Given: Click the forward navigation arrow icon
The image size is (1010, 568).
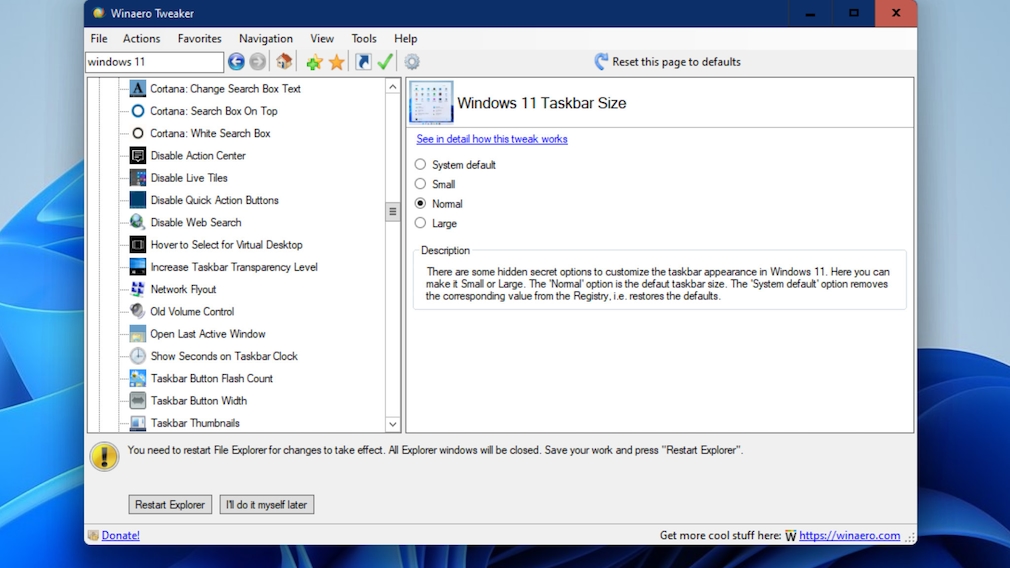Looking at the screenshot, I should 258,62.
